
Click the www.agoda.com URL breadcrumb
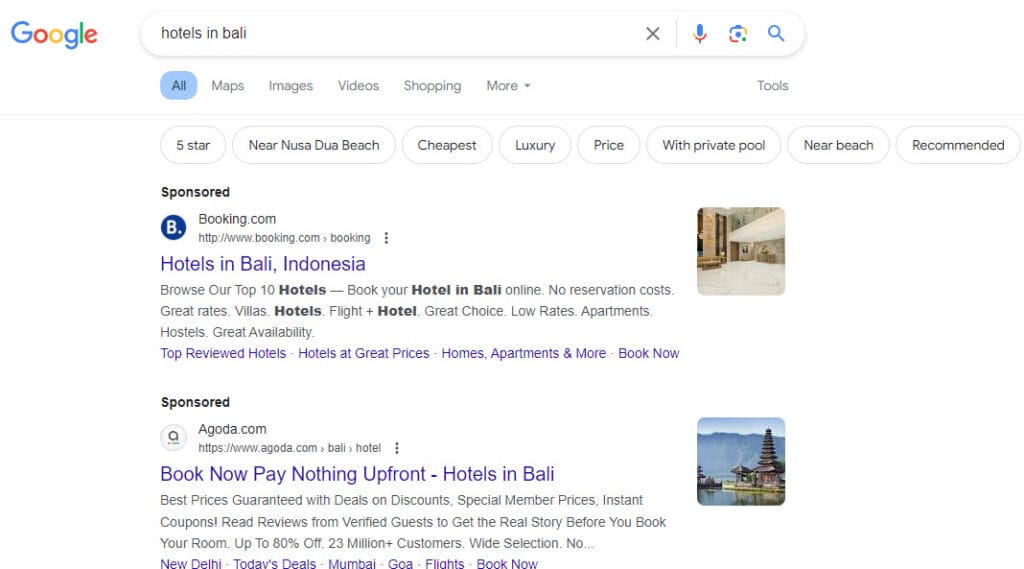point(289,448)
